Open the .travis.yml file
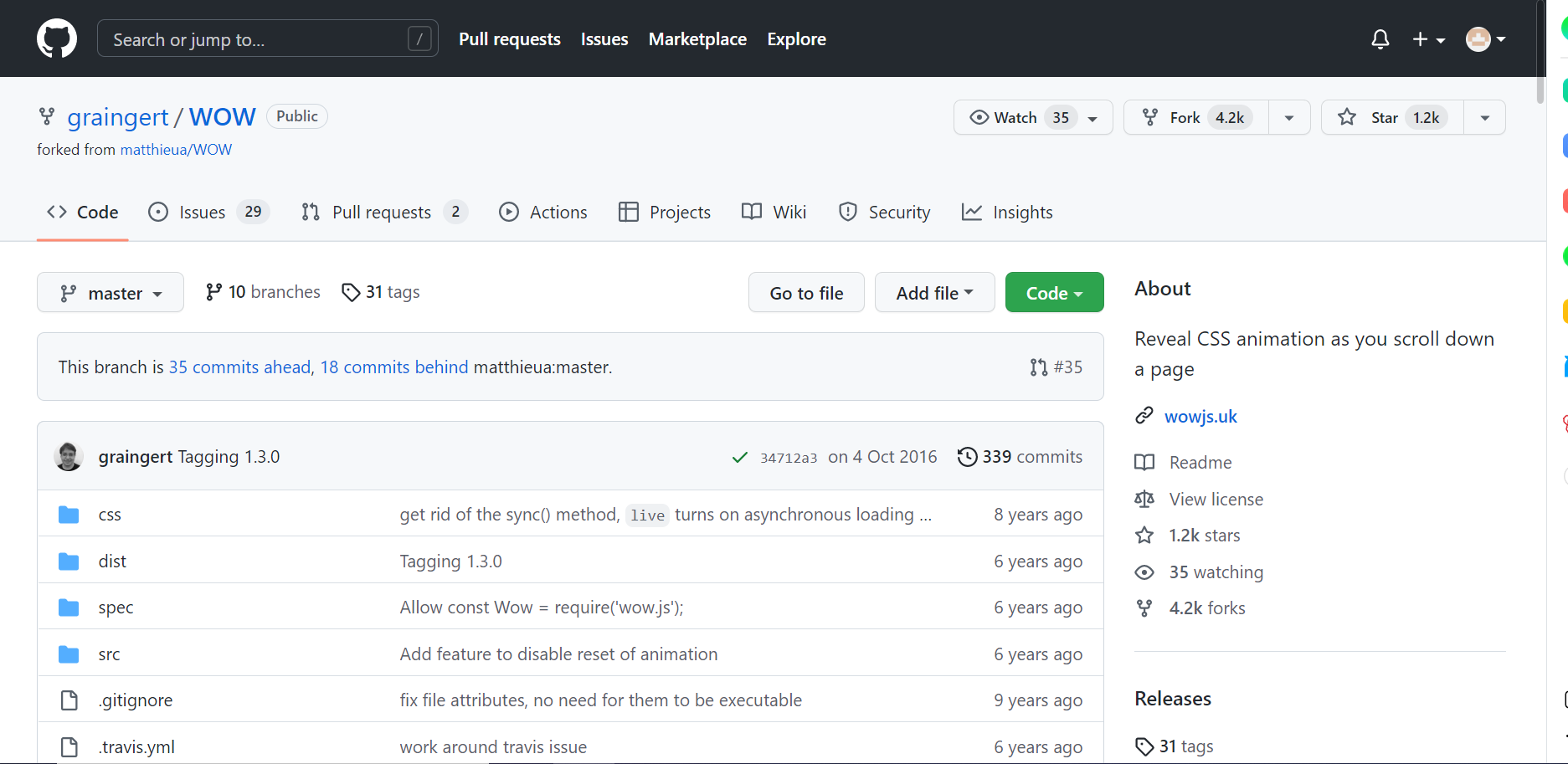This screenshot has width=1568, height=764. (136, 747)
